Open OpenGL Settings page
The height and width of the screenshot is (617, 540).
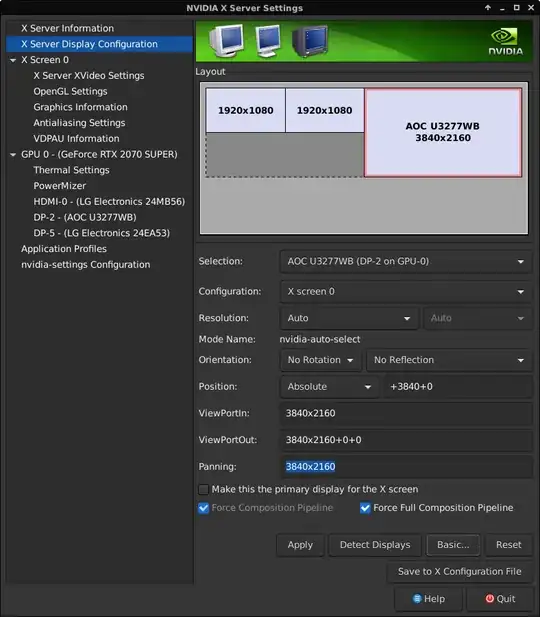coord(70,91)
